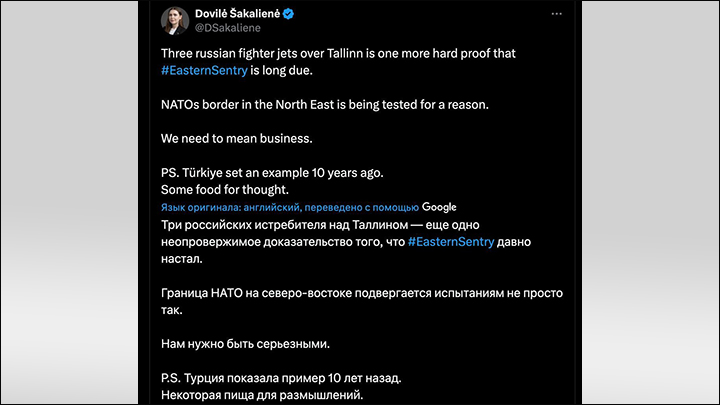Click the Google logo in translation note
The height and width of the screenshot is (405, 720).
click(439, 207)
